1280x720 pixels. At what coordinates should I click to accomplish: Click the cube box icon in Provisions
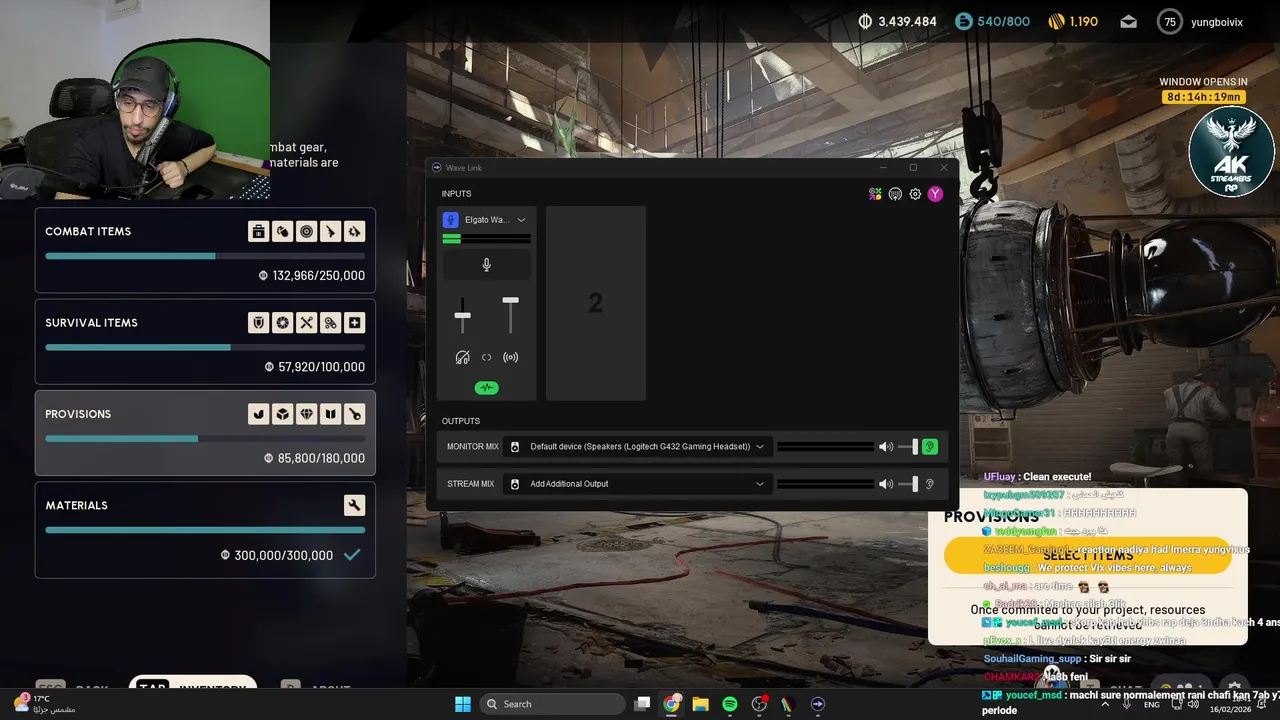[282, 414]
